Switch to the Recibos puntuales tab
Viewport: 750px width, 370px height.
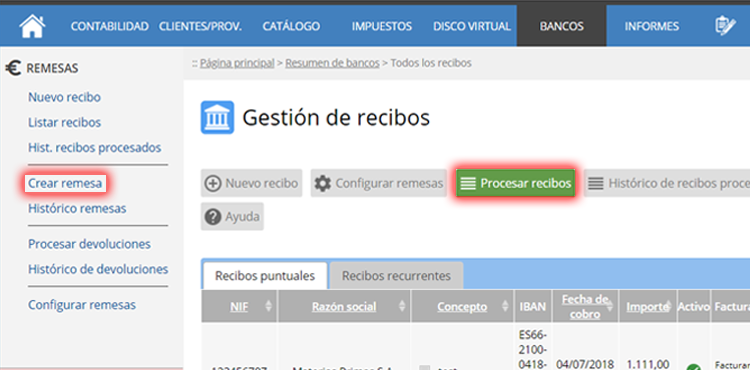(265, 276)
